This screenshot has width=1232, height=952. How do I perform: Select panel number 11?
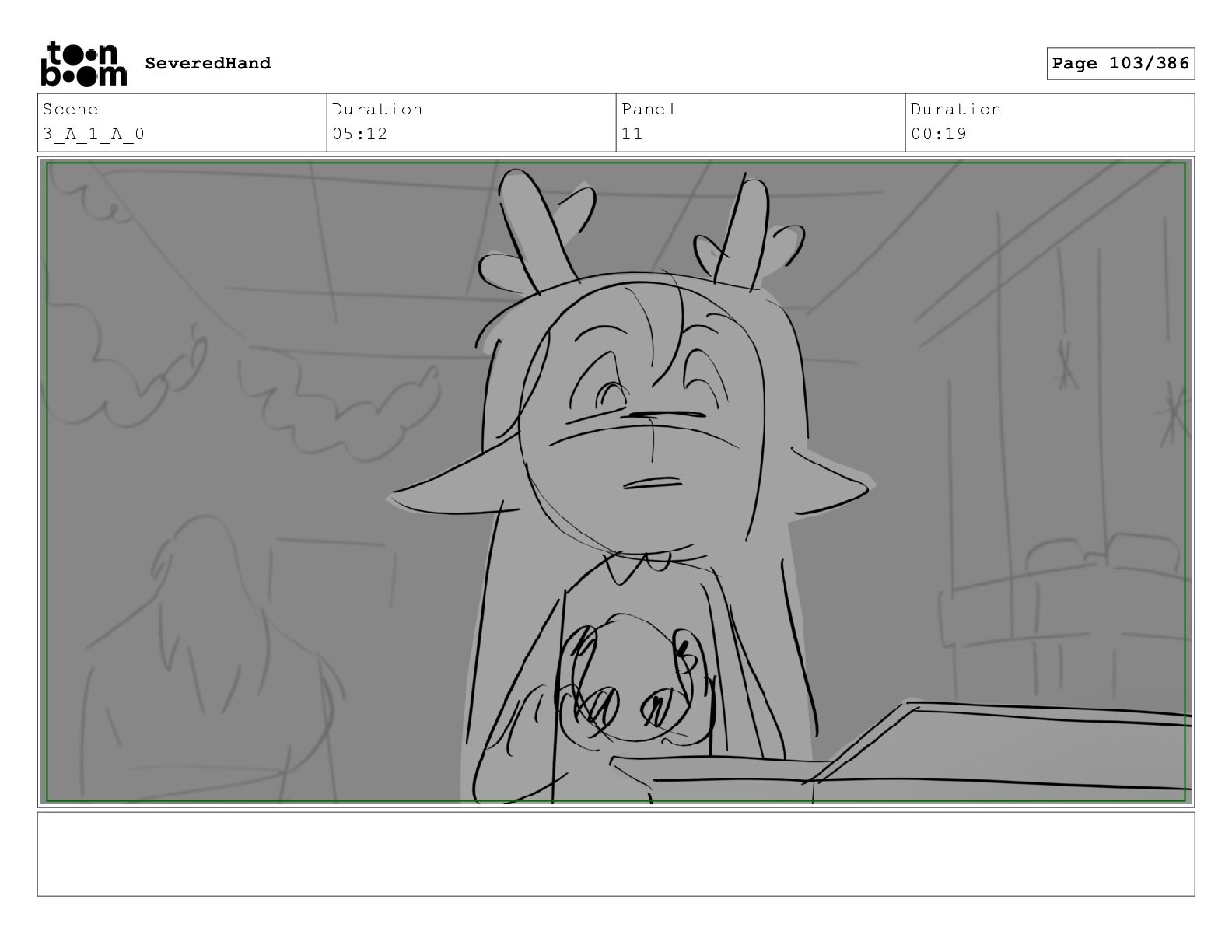(x=632, y=134)
